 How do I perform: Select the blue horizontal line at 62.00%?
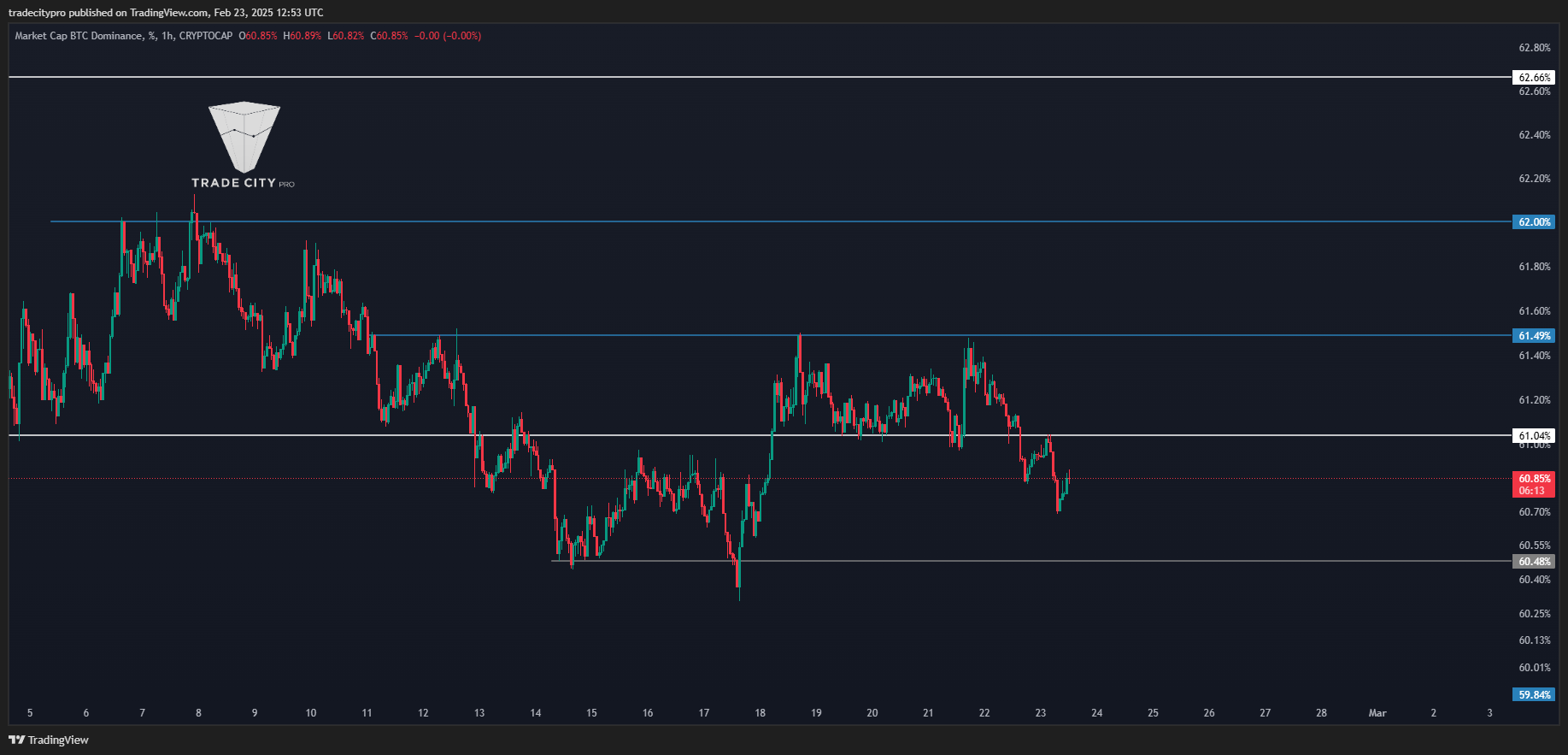pos(780,221)
